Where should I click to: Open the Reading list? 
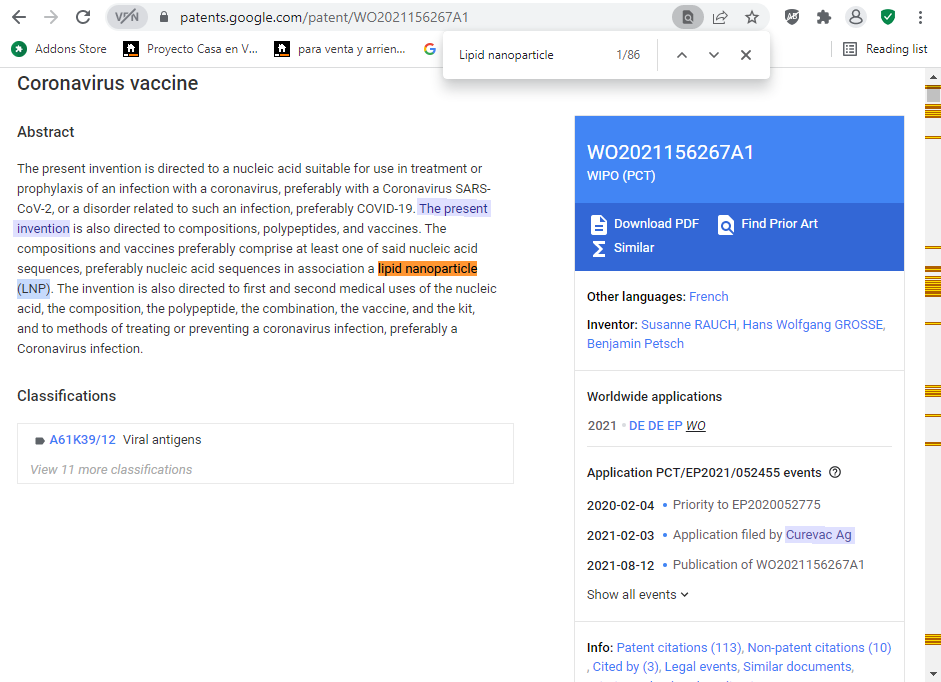(885, 49)
